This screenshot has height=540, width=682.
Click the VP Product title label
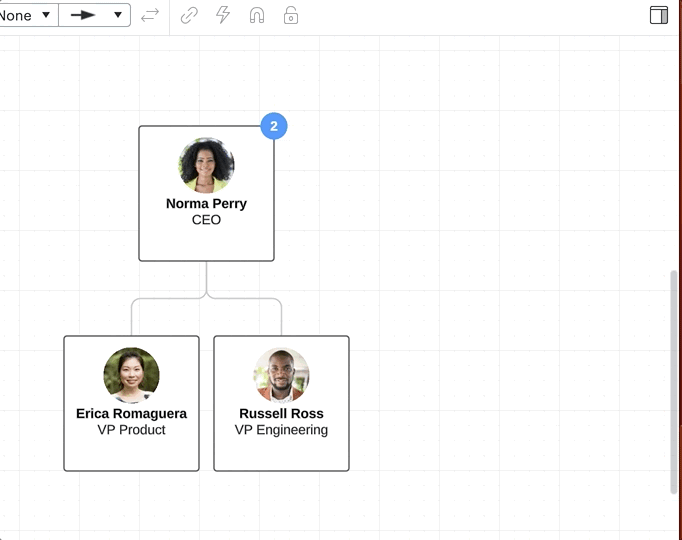tap(131, 430)
